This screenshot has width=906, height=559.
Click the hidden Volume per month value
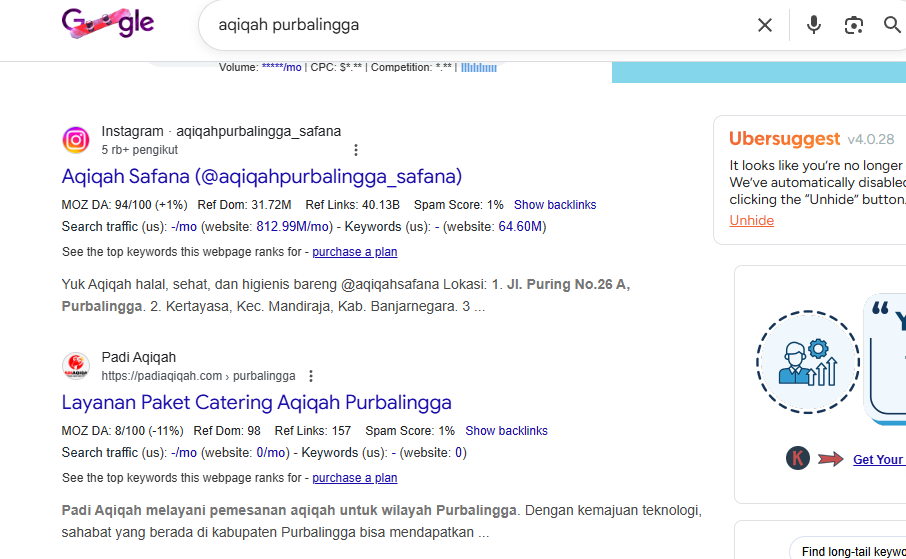click(281, 68)
